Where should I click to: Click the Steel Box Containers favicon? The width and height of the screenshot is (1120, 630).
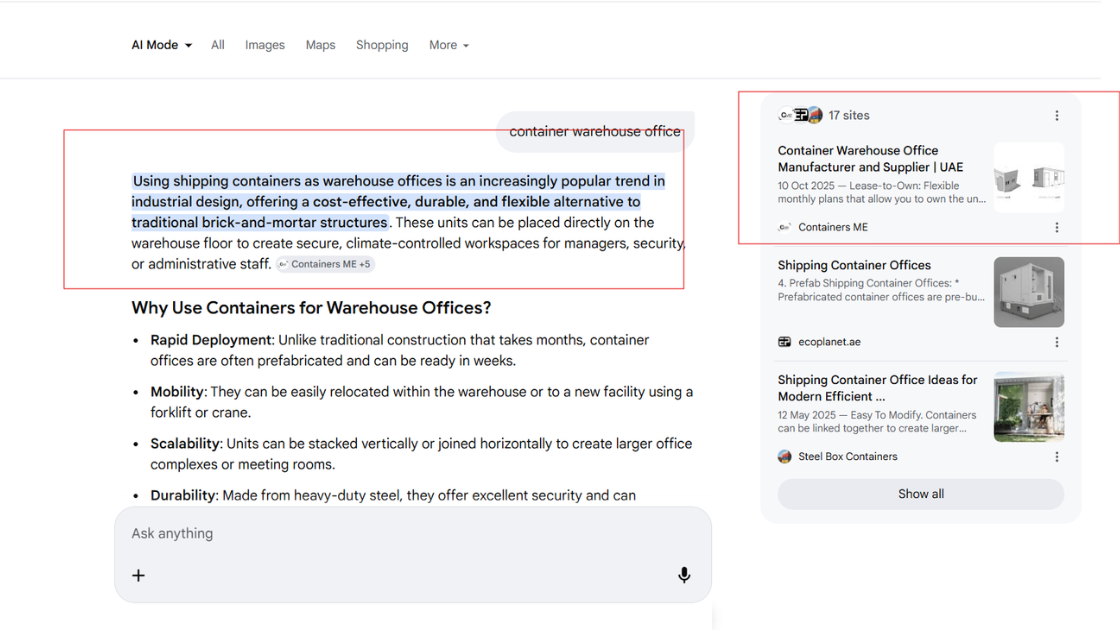784,456
